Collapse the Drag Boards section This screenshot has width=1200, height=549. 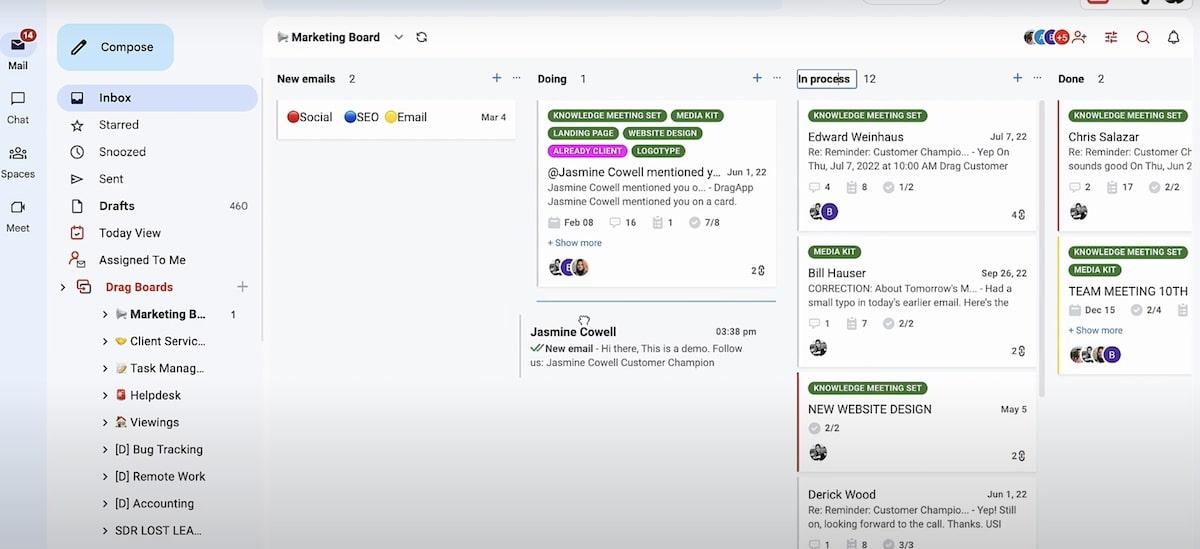tap(63, 287)
